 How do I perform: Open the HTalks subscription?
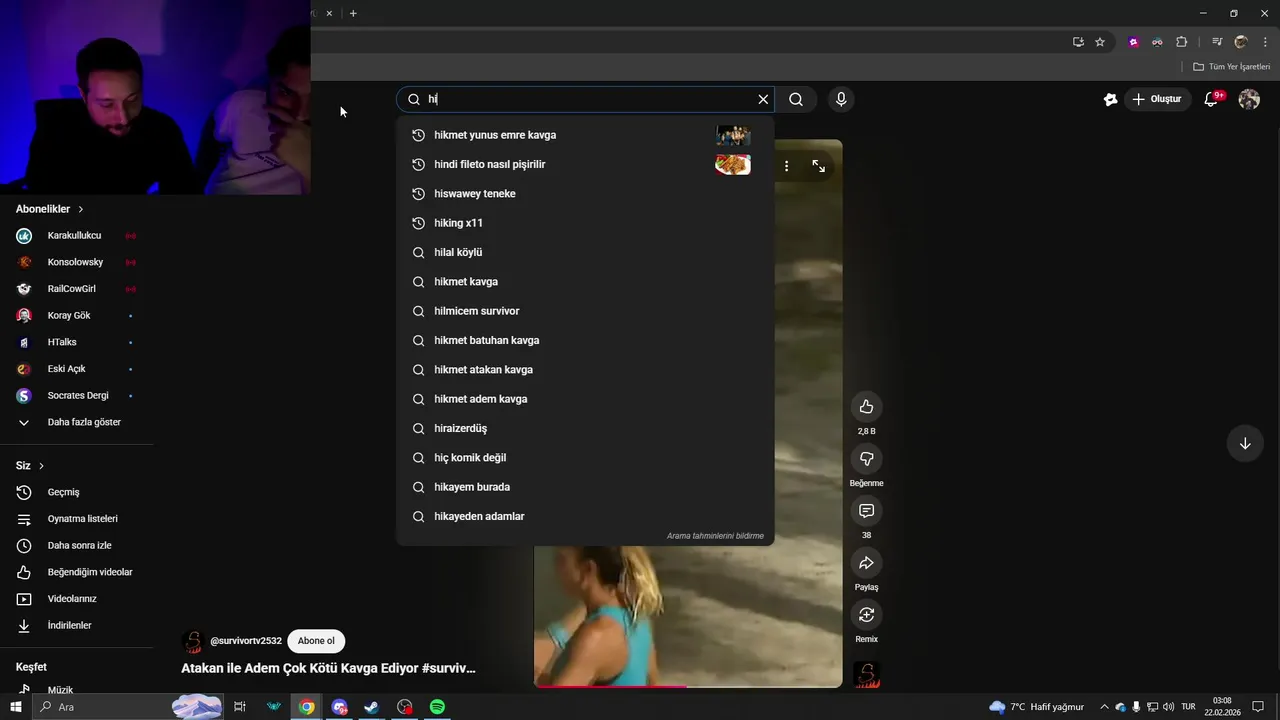pyautogui.click(x=76, y=342)
